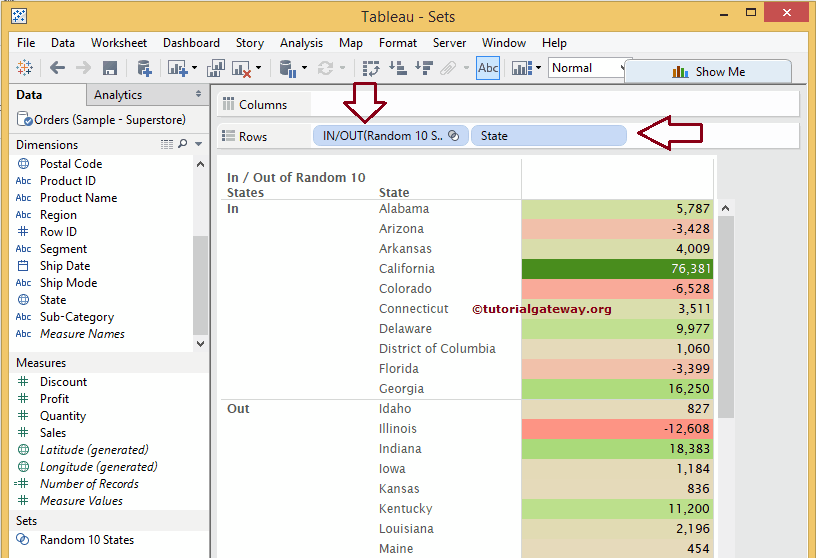Click the Save disk icon
This screenshot has height=558, width=816.
pyautogui.click(x=110, y=68)
